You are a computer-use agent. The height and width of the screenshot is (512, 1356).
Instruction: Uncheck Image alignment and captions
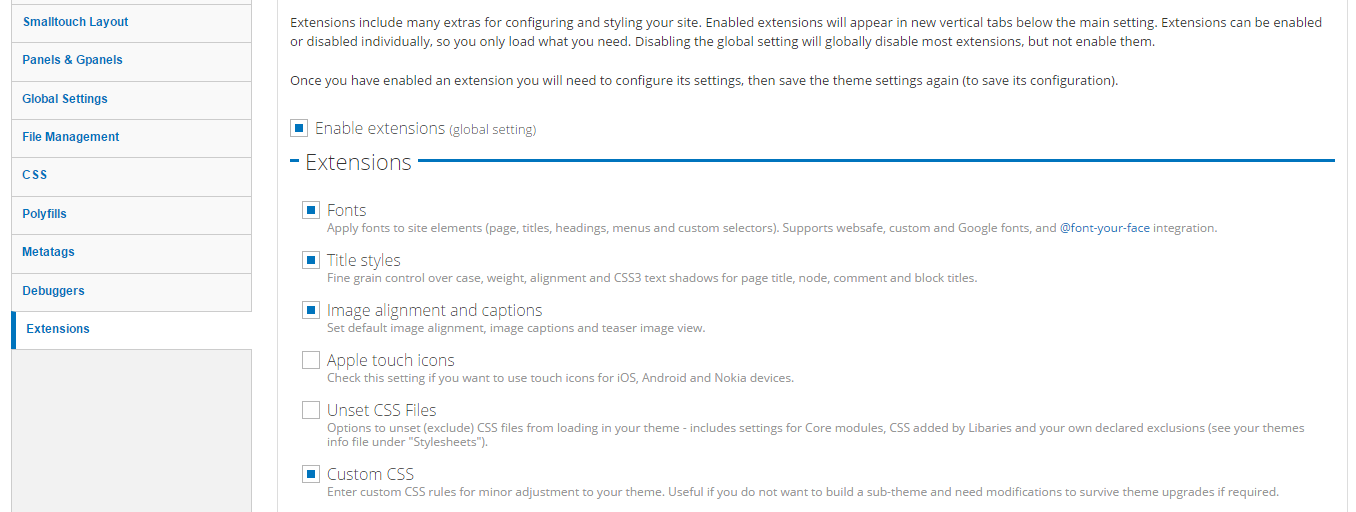click(311, 310)
